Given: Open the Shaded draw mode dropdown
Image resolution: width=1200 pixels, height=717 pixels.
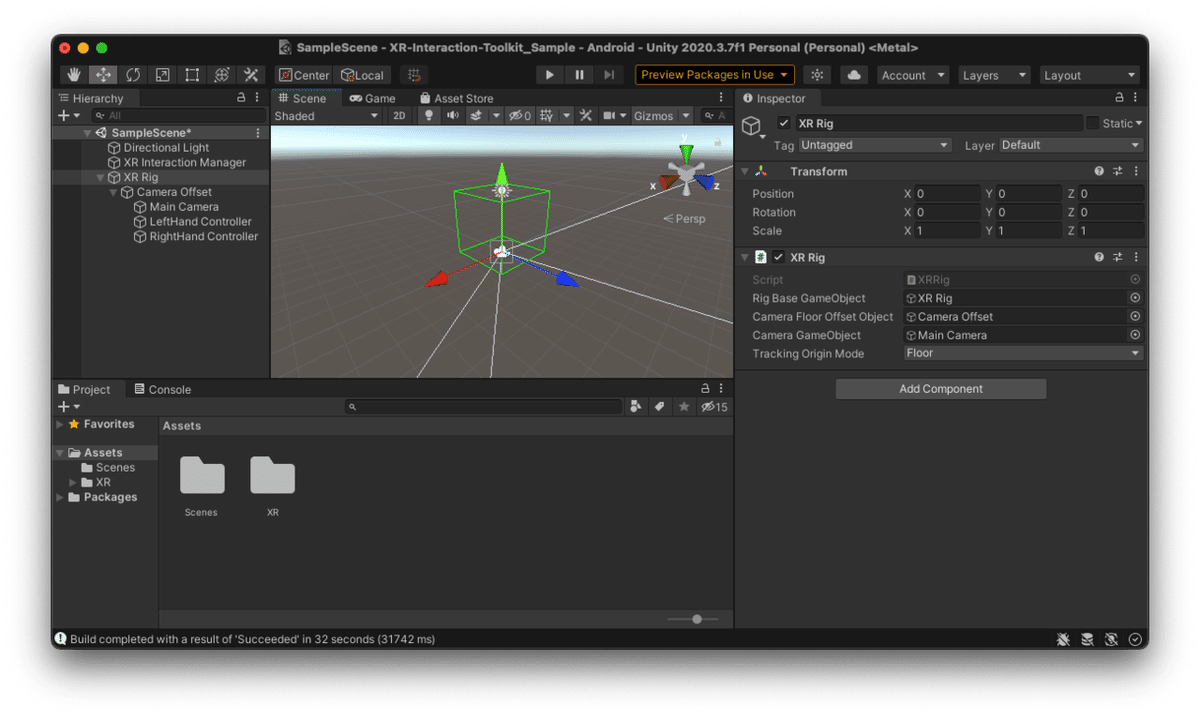Looking at the screenshot, I should click(x=327, y=116).
